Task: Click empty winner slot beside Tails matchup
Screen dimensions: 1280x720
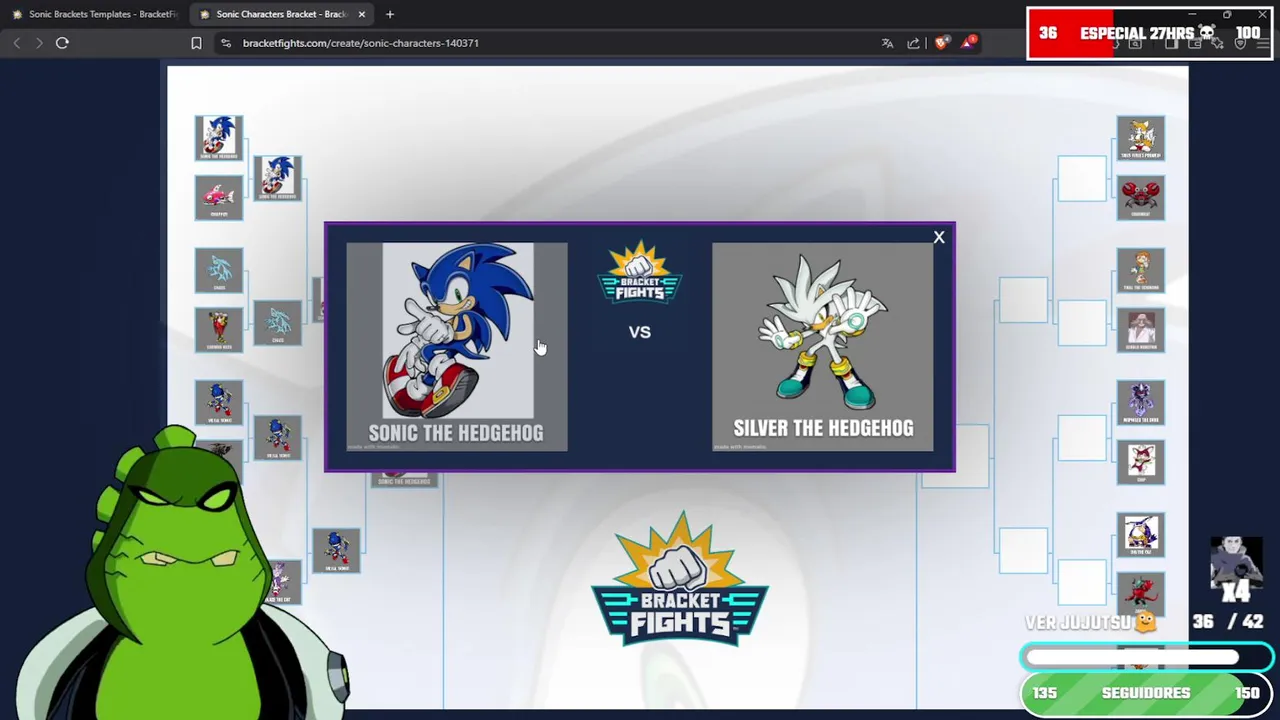Action: [1082, 178]
